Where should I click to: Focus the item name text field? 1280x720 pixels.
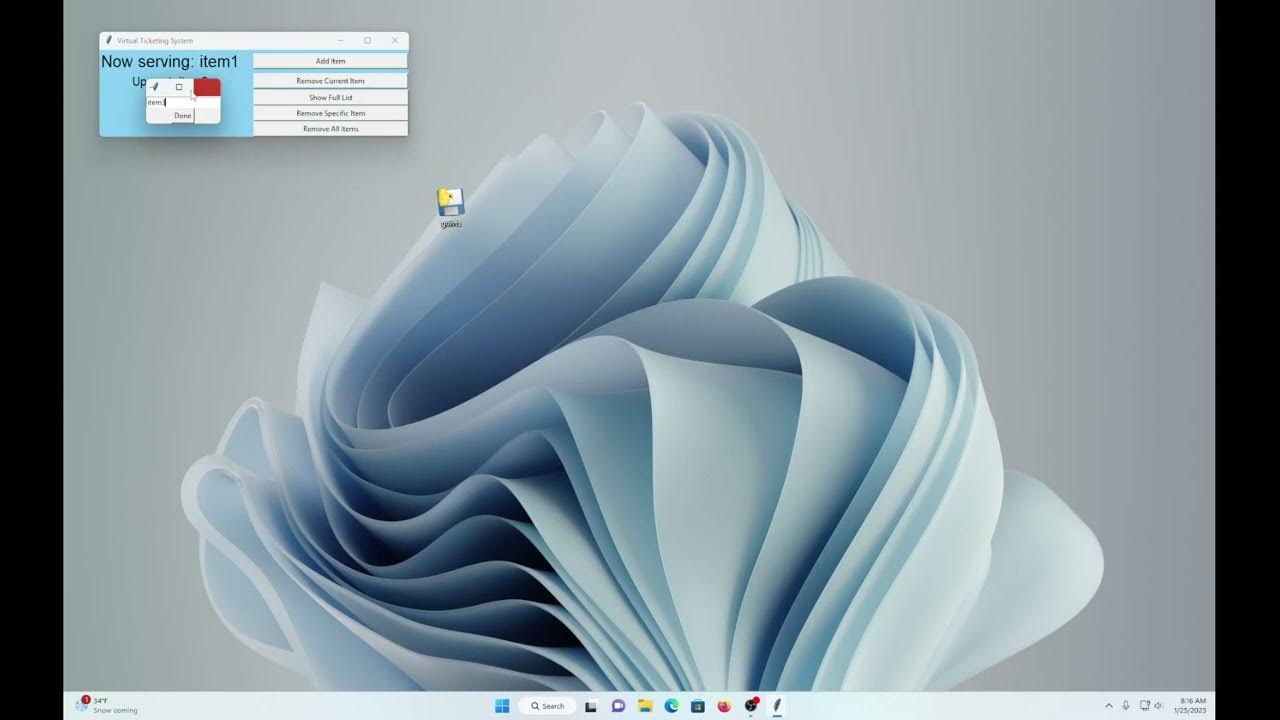[x=183, y=102]
